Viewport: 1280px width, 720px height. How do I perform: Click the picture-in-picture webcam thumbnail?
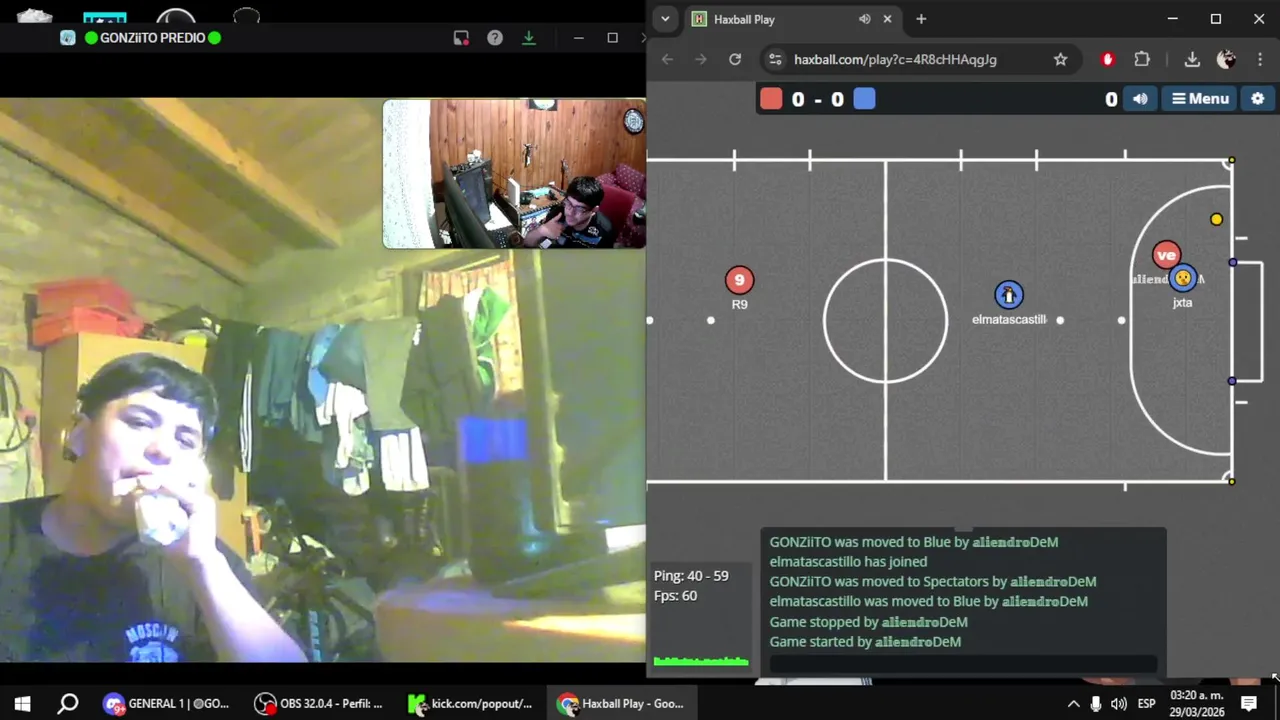click(514, 174)
